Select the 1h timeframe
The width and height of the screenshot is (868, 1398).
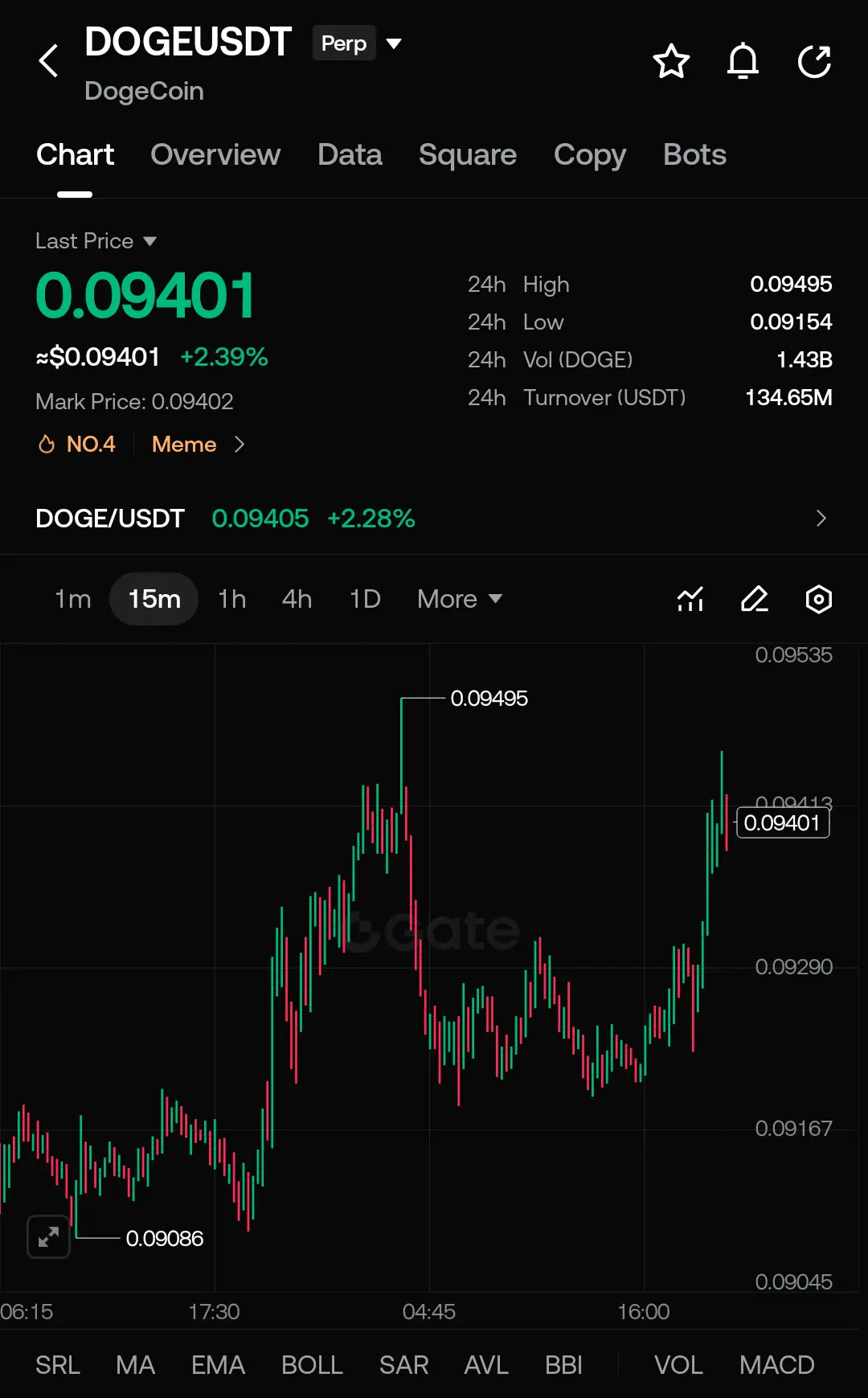232,599
